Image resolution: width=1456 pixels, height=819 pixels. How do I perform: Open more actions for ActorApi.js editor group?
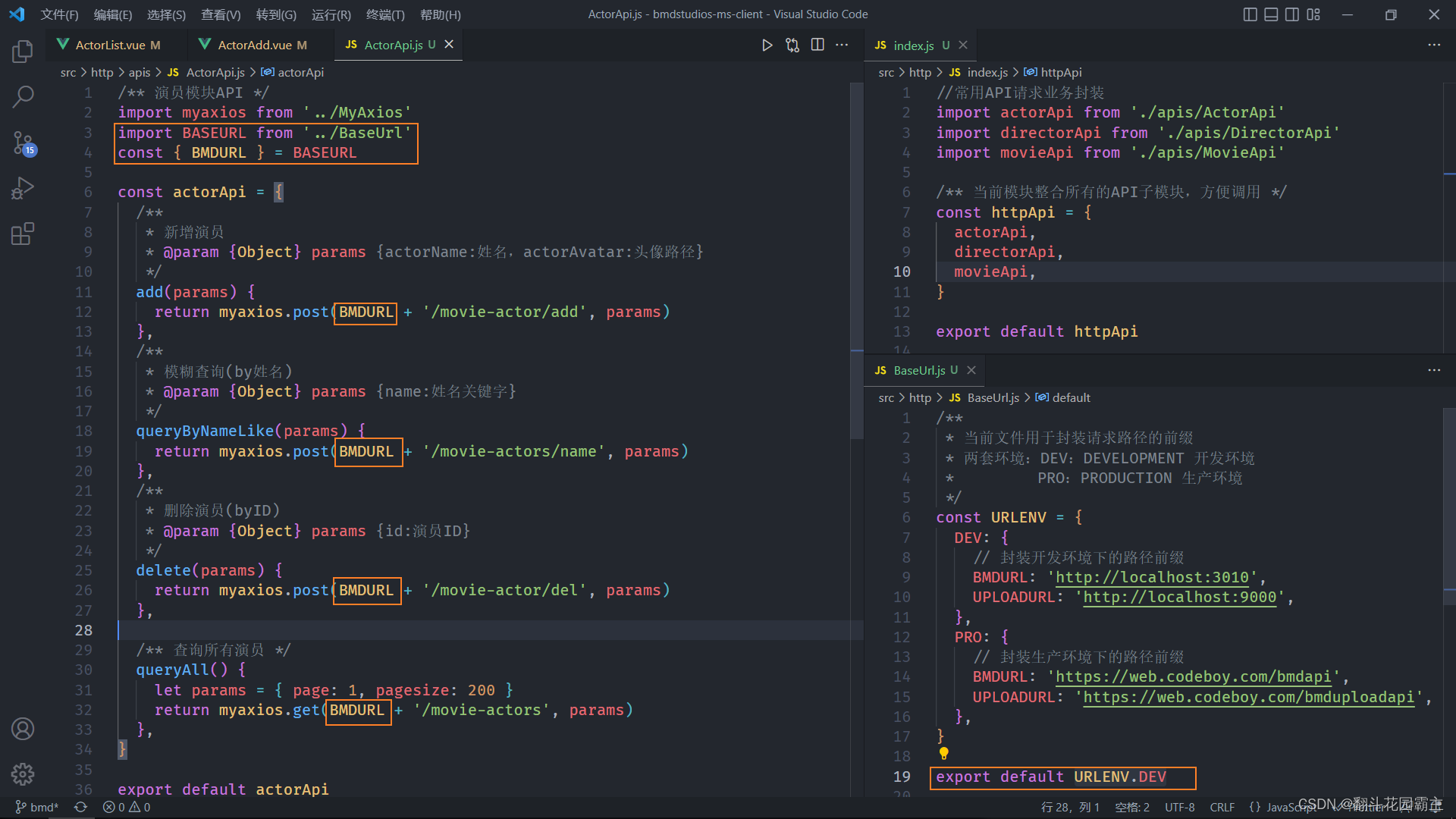[x=842, y=45]
